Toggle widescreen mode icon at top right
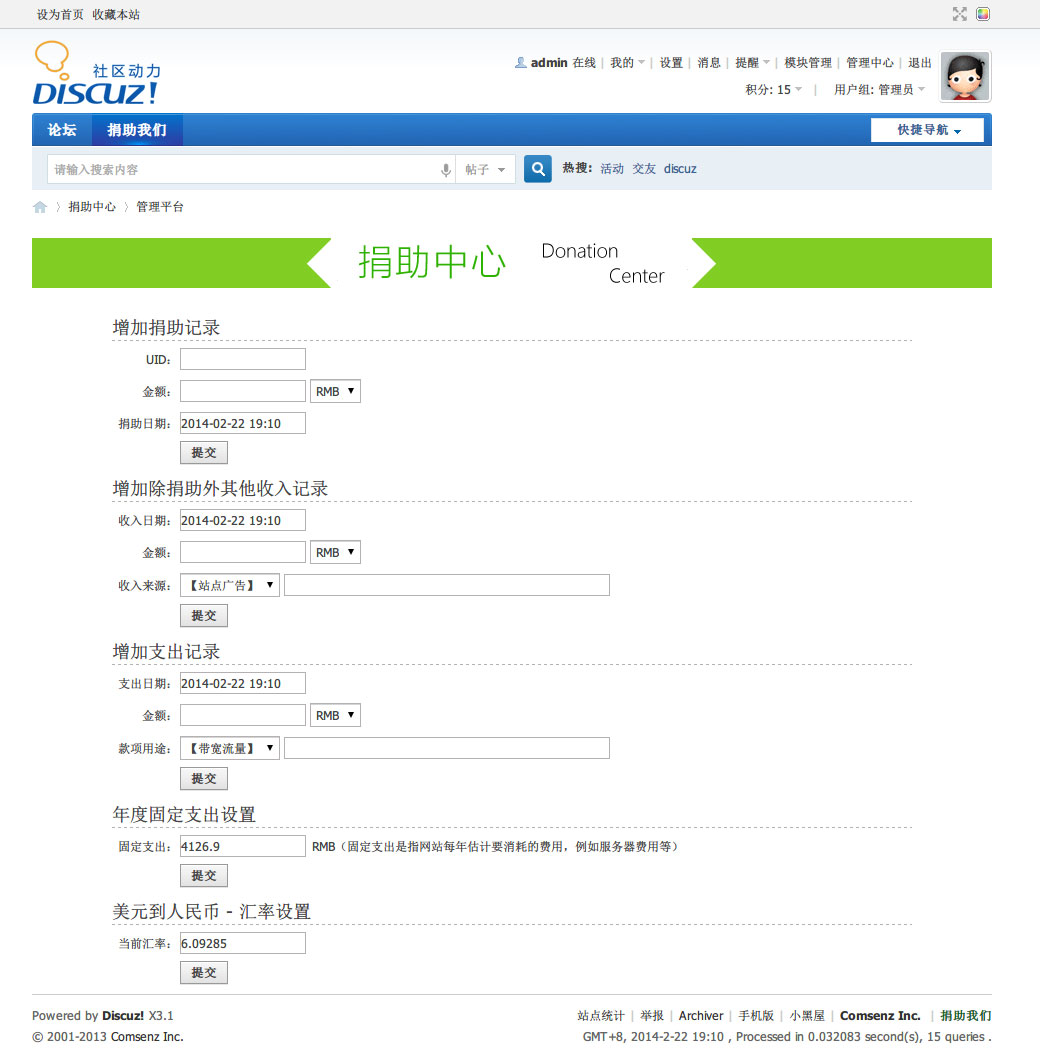This screenshot has width=1040, height=1061. pyautogui.click(x=959, y=14)
